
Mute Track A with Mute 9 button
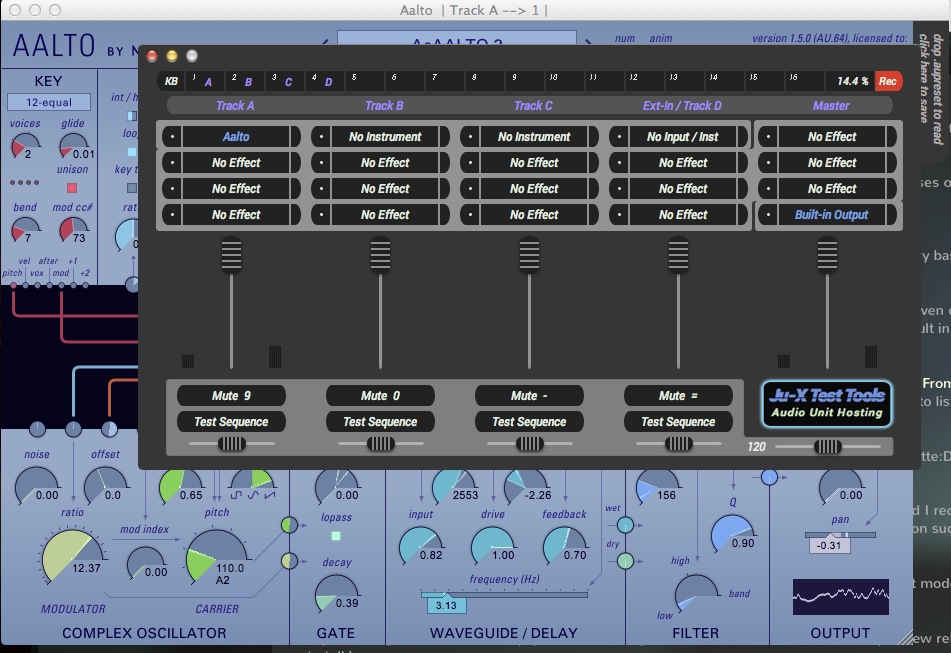(x=231, y=395)
